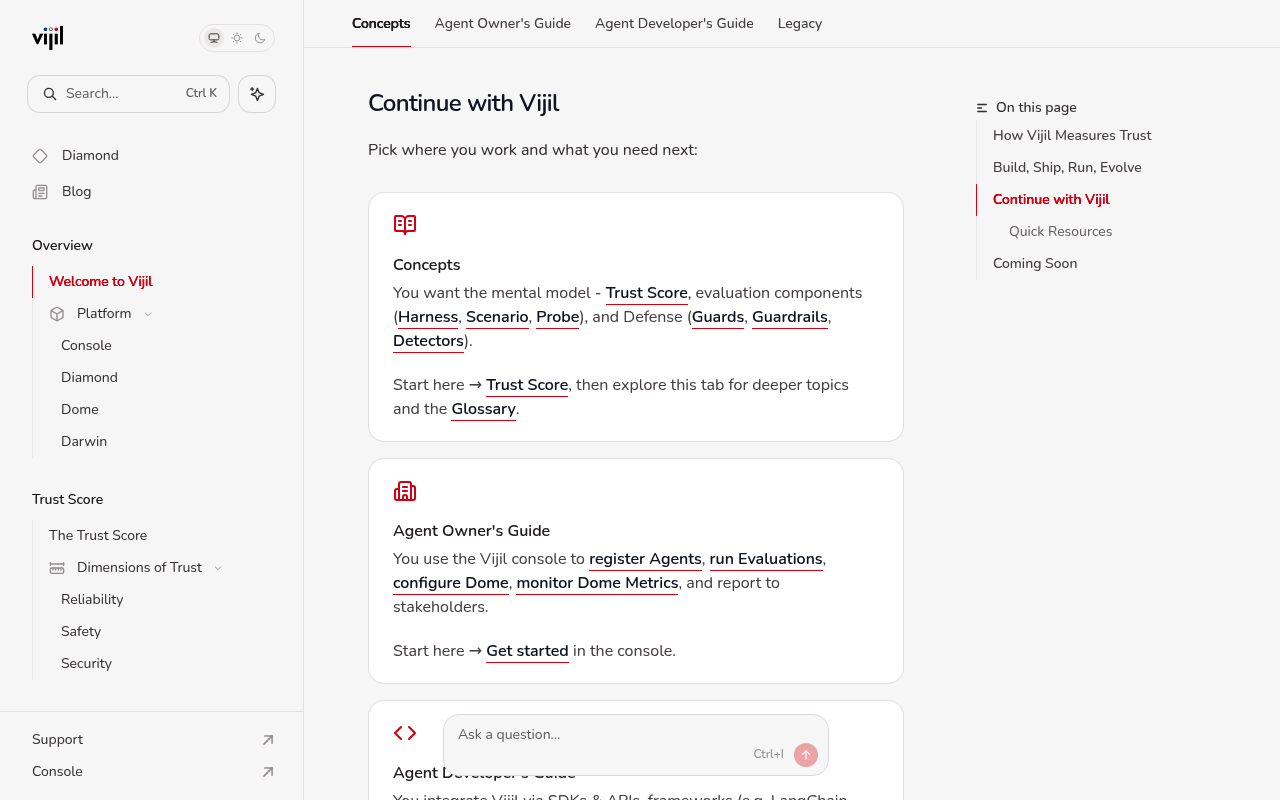Jump to Coming Soon section
1280x800 pixels.
1035,264
